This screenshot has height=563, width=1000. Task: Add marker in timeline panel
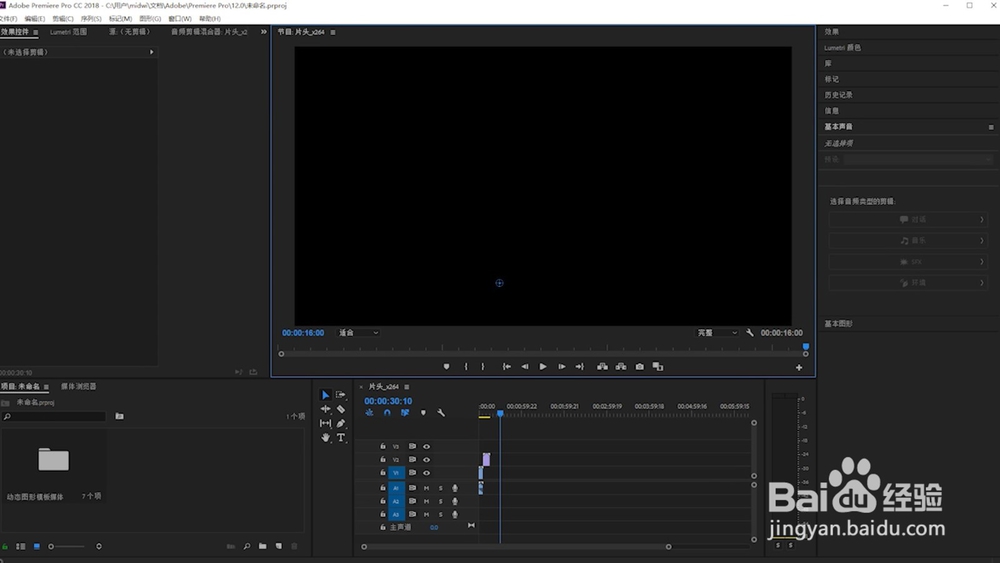click(x=423, y=413)
